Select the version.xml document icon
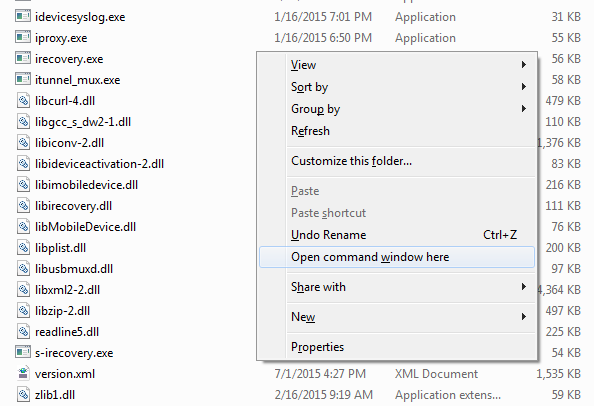The image size is (594, 406). click(x=23, y=373)
